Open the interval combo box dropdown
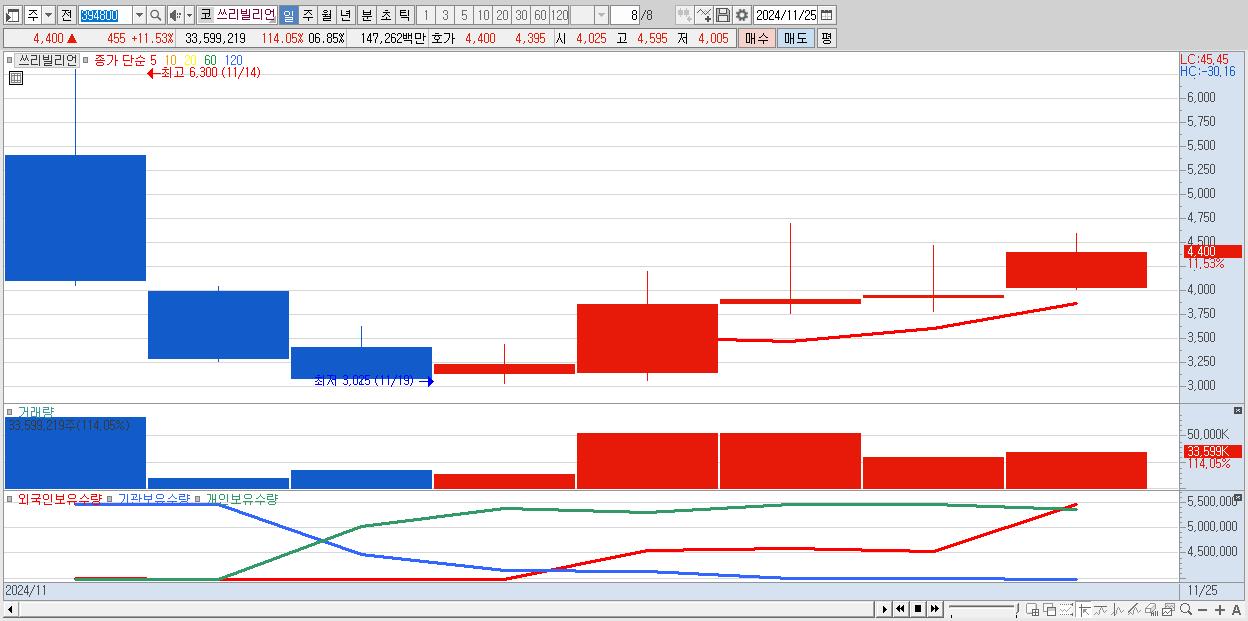This screenshot has width=1248, height=621. pos(601,15)
